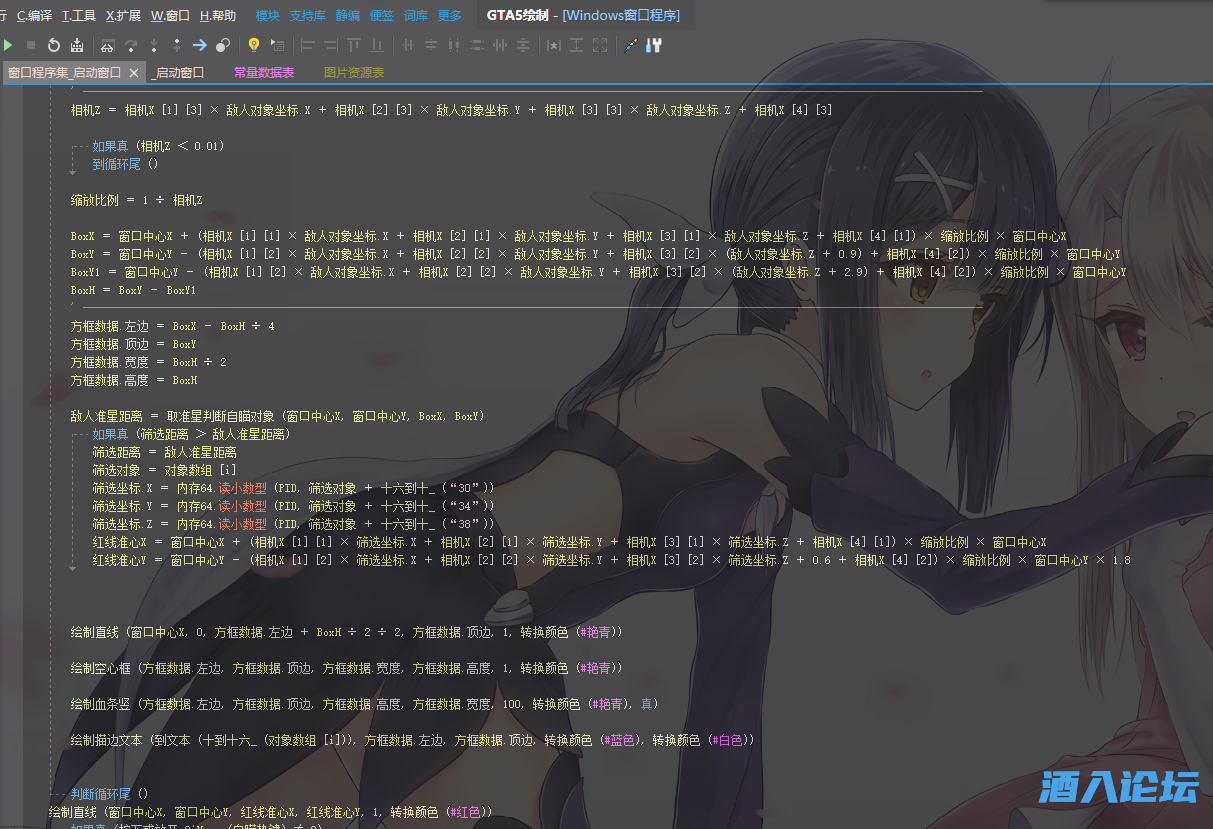Click the center vertically alignment icon

430,45
